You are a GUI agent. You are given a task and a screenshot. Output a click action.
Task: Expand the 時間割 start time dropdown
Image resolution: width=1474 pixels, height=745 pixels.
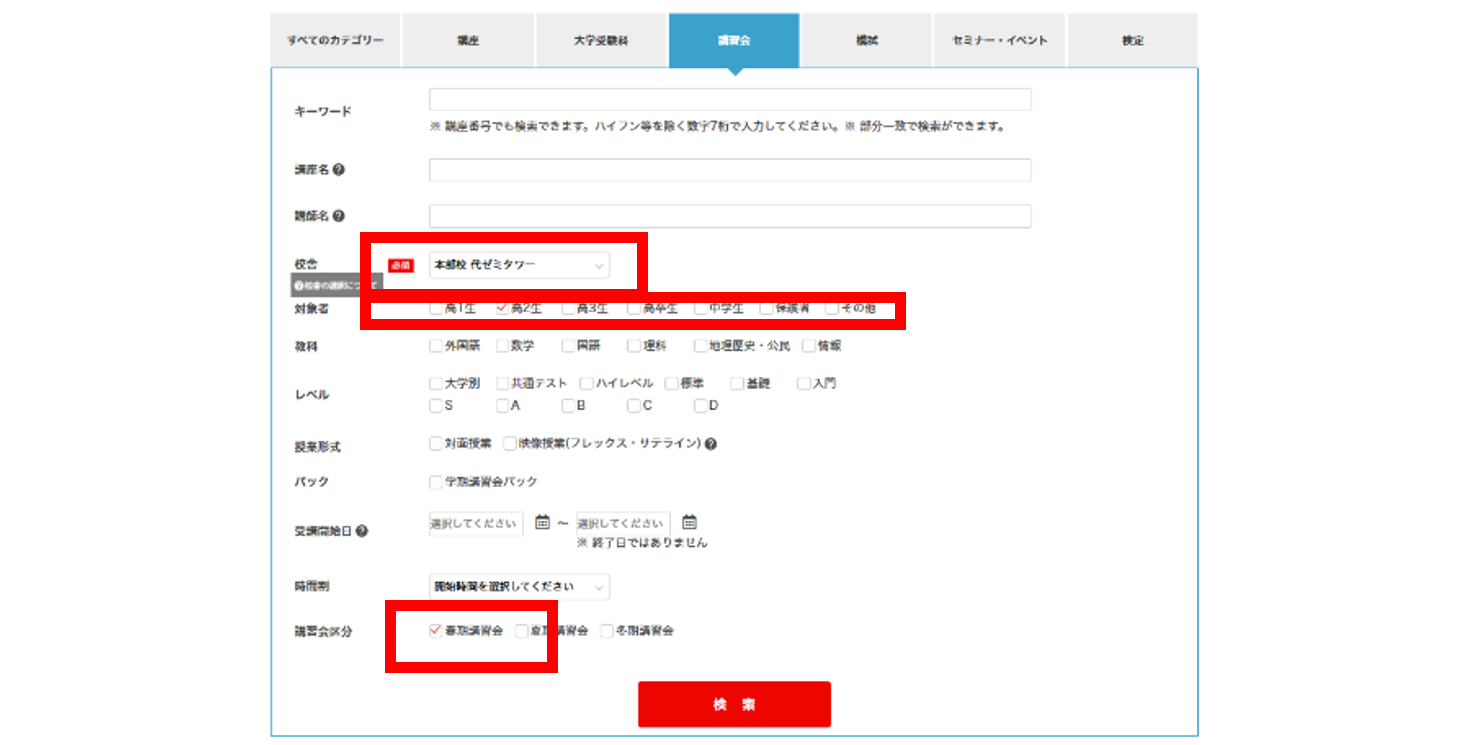pos(519,587)
